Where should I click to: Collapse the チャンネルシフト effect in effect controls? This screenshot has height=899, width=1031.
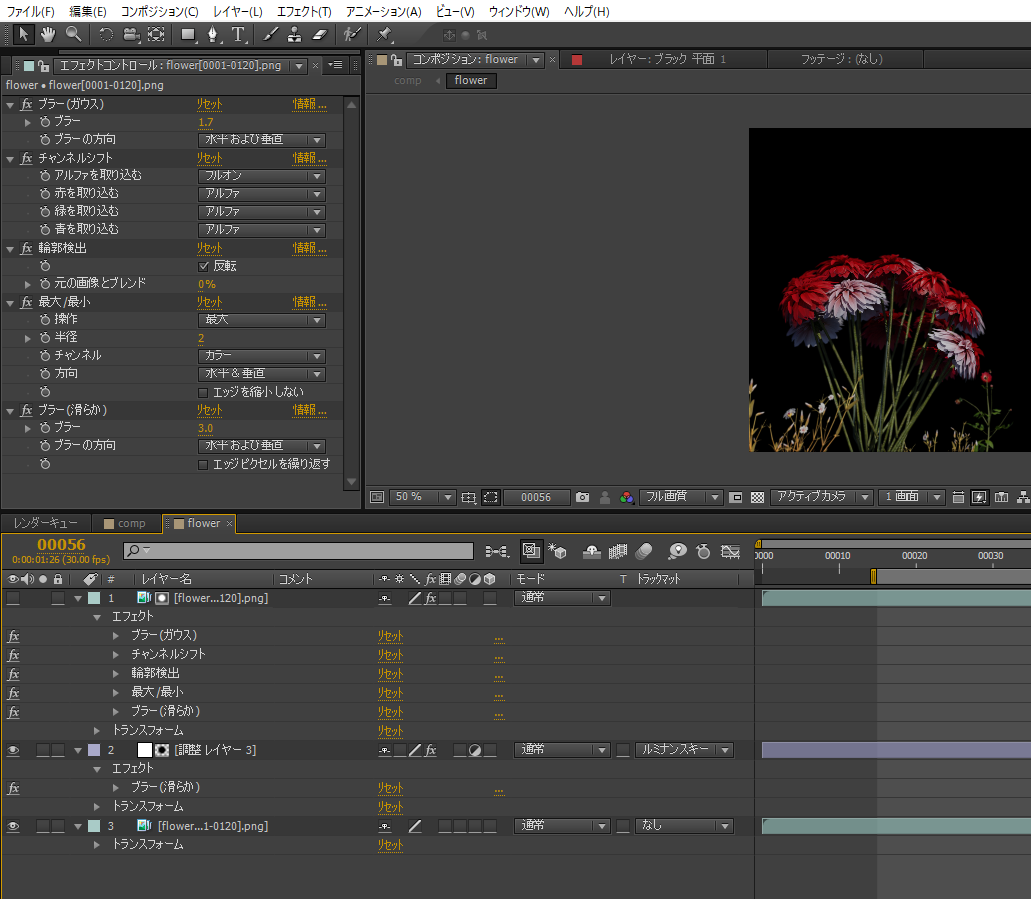(x=11, y=158)
